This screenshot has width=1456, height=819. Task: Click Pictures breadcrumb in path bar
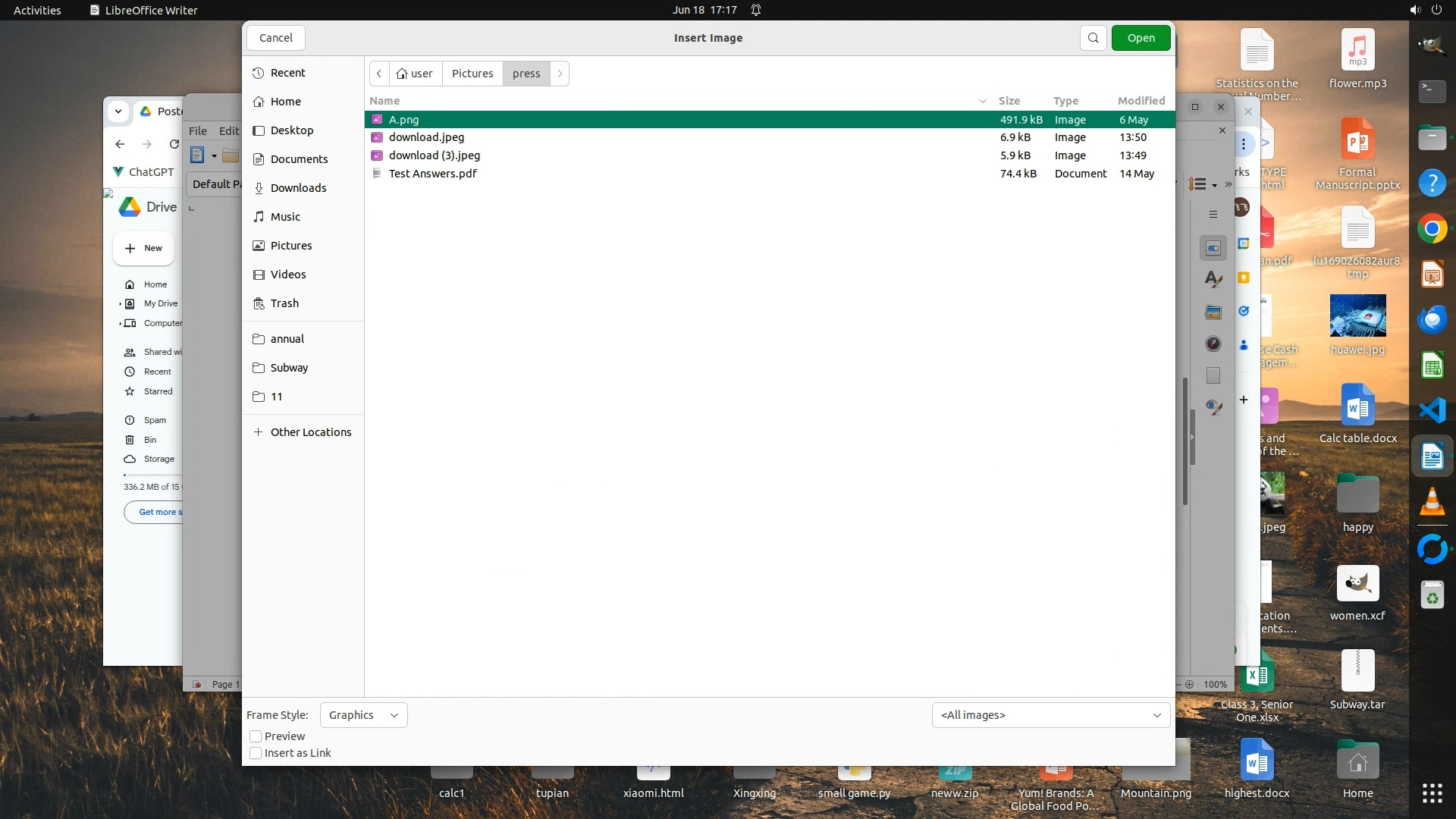(x=472, y=74)
